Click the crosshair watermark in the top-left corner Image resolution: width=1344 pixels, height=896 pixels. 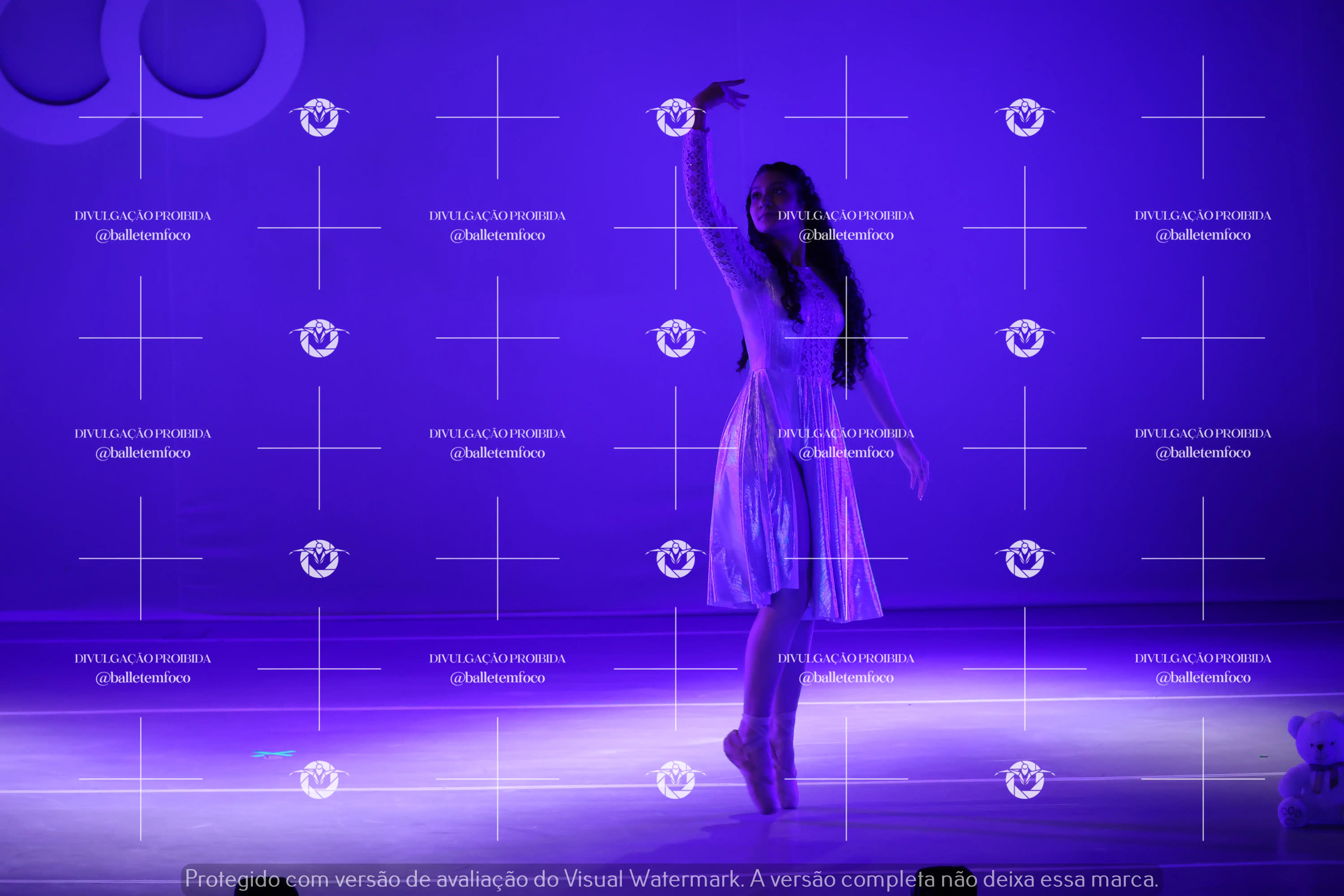pyautogui.click(x=141, y=117)
